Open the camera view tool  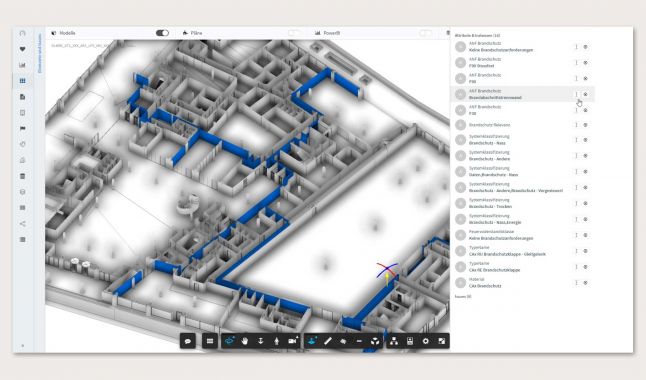[x=293, y=341]
